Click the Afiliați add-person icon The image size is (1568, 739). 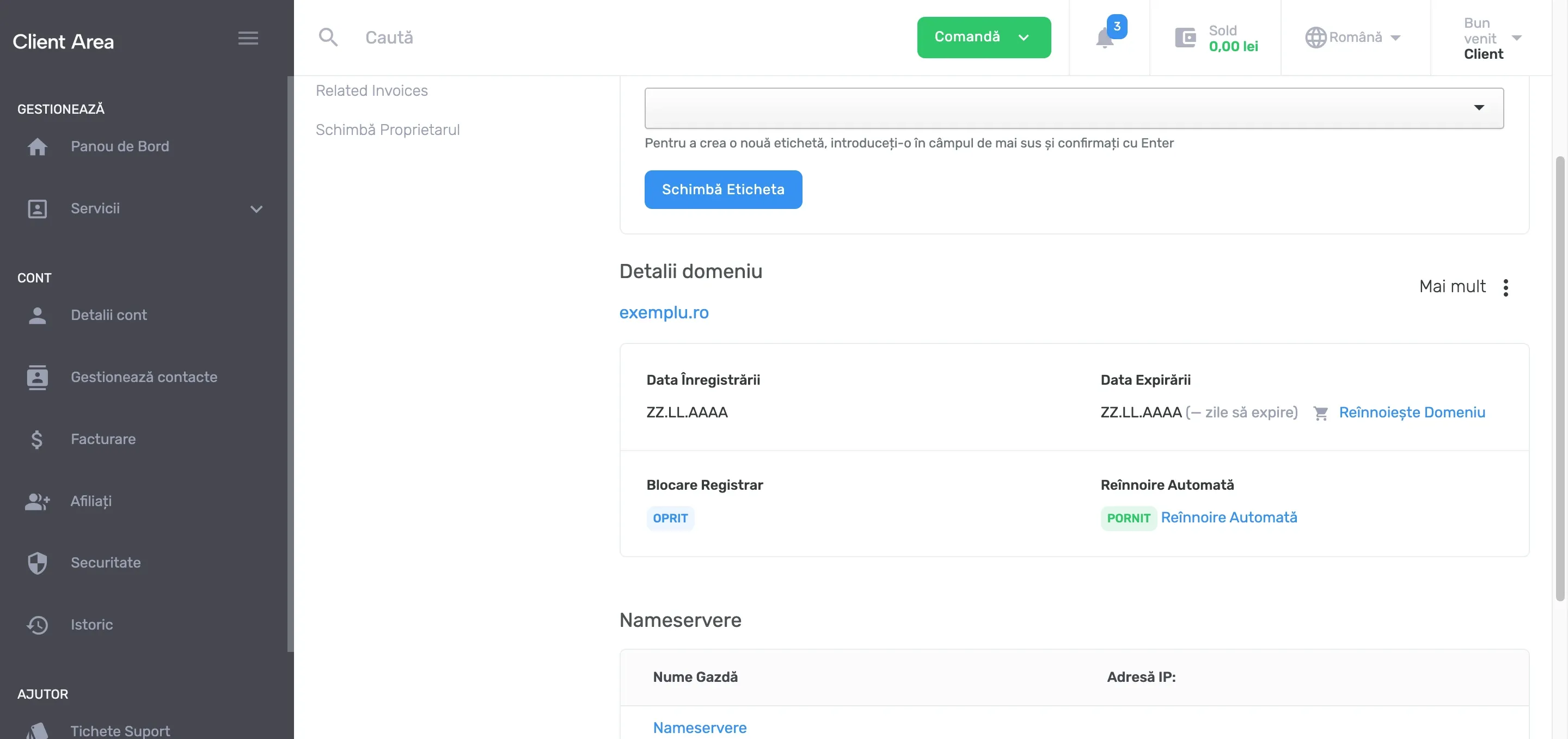(x=37, y=501)
